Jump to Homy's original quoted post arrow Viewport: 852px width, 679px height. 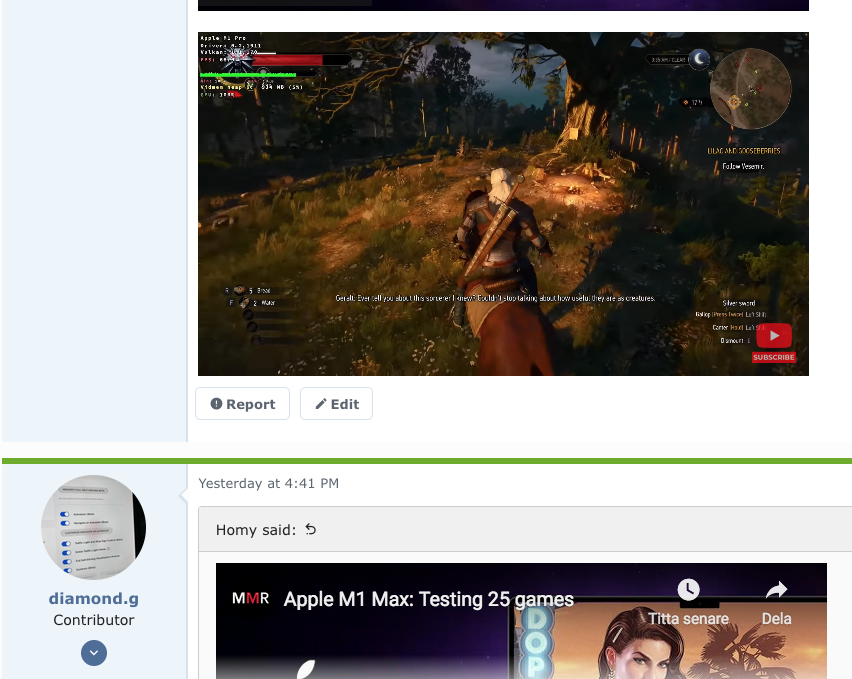coord(310,529)
